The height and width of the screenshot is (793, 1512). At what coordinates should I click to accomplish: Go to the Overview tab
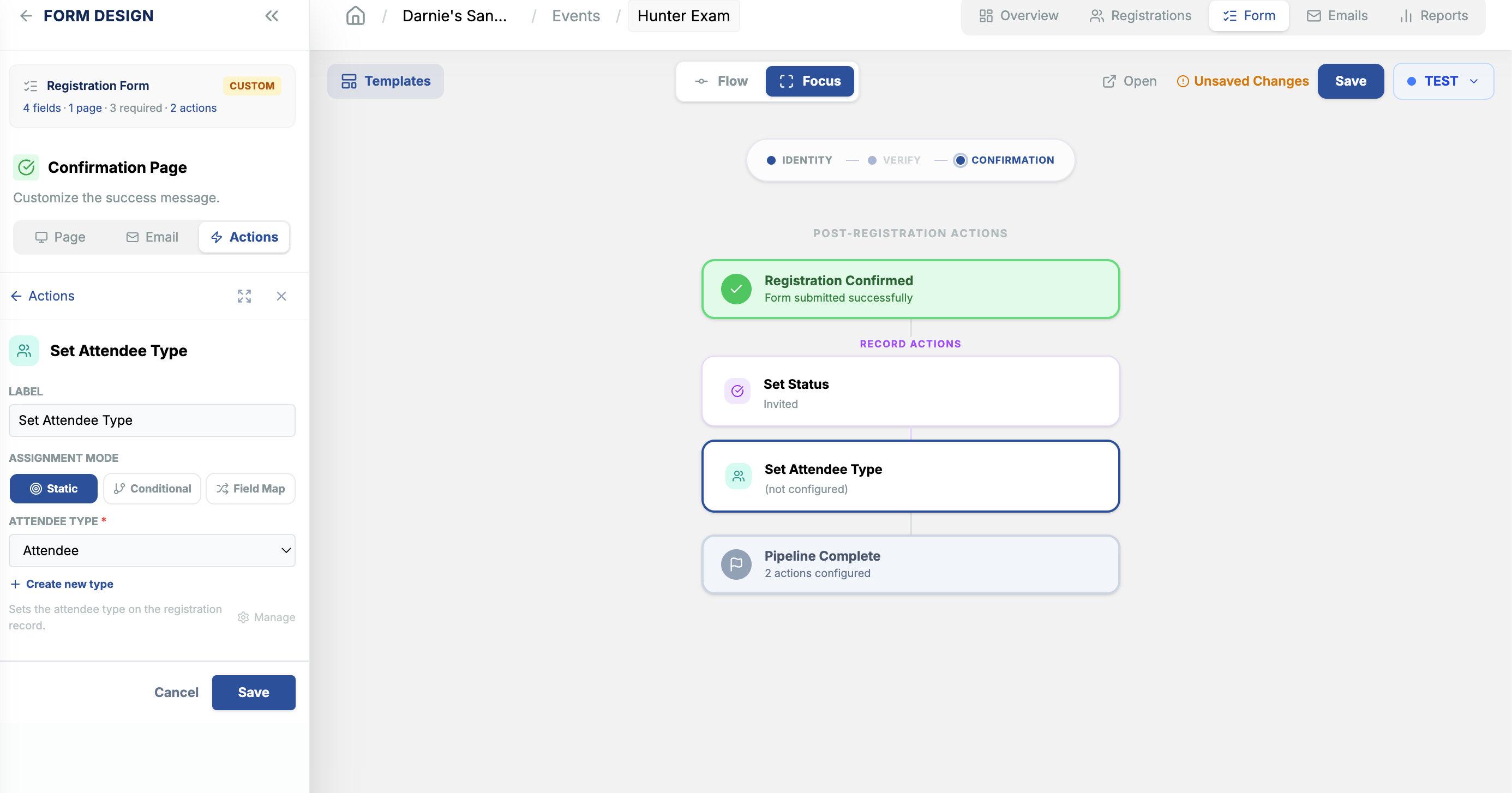click(1018, 16)
